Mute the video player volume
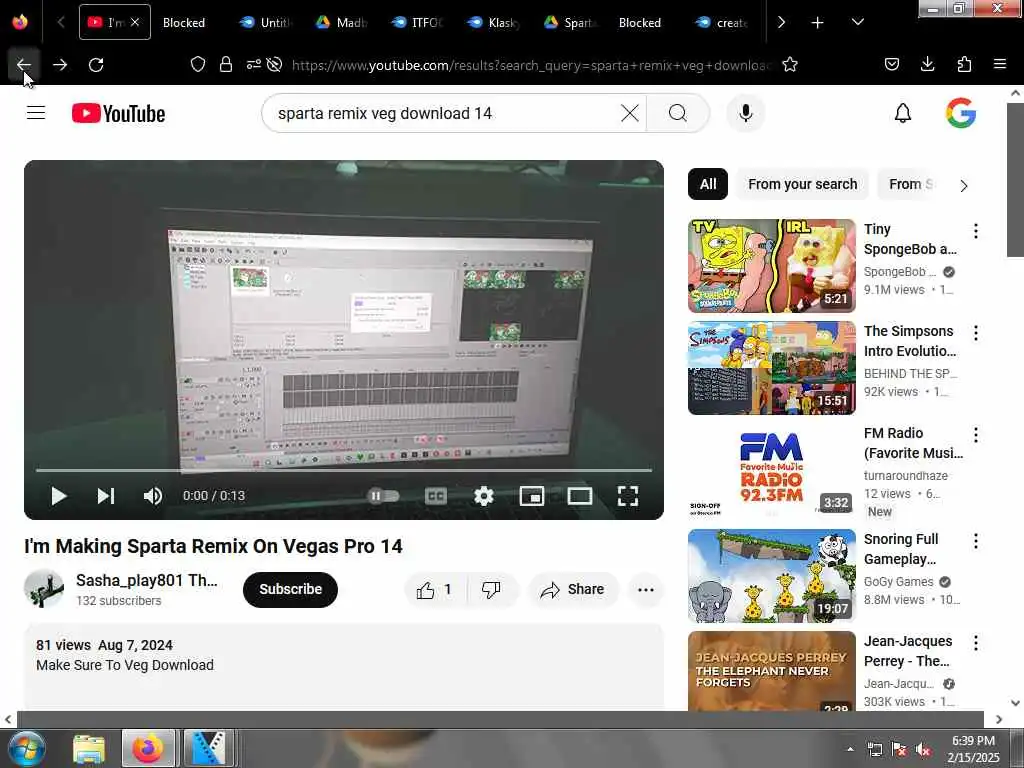This screenshot has height=768, width=1024. tap(153, 496)
